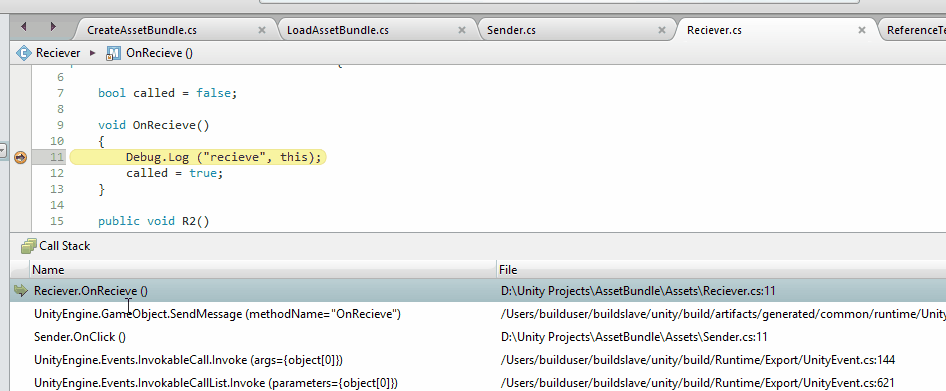The image size is (946, 391).
Task: Open the Reciever class breadcrumb dropdown
Action: 58,53
